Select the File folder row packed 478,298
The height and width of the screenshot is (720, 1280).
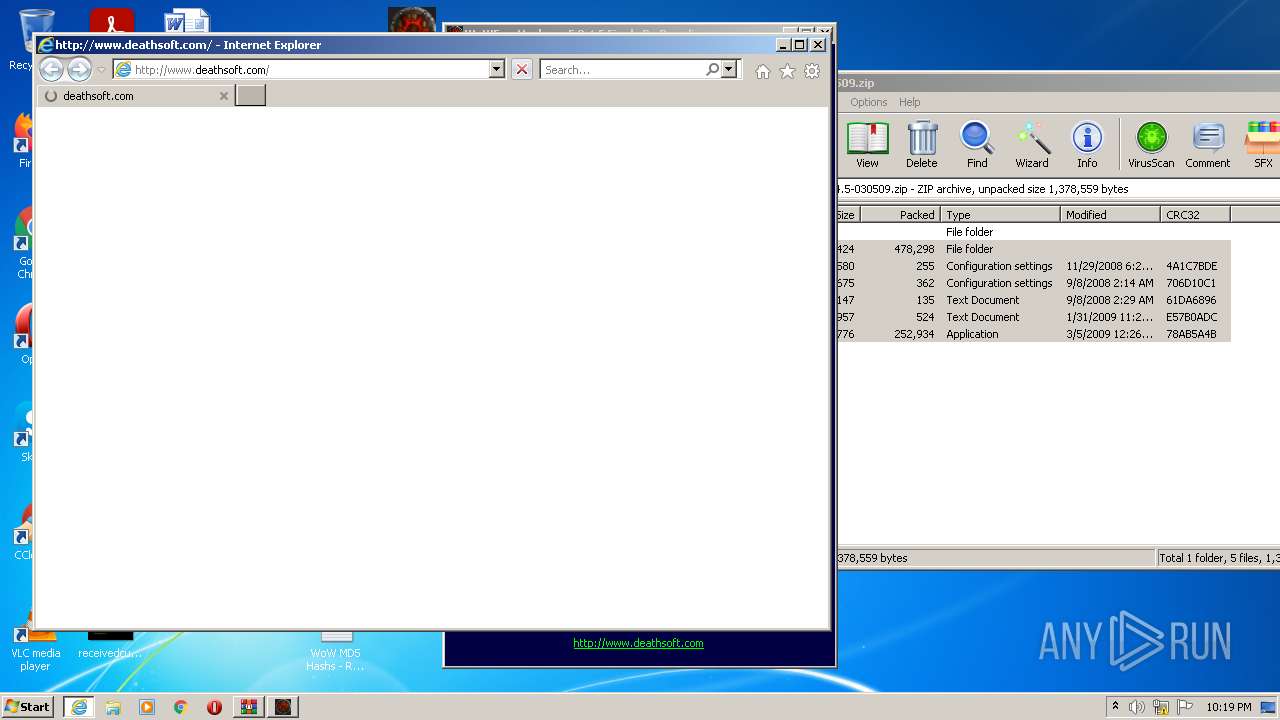[x=1033, y=249]
